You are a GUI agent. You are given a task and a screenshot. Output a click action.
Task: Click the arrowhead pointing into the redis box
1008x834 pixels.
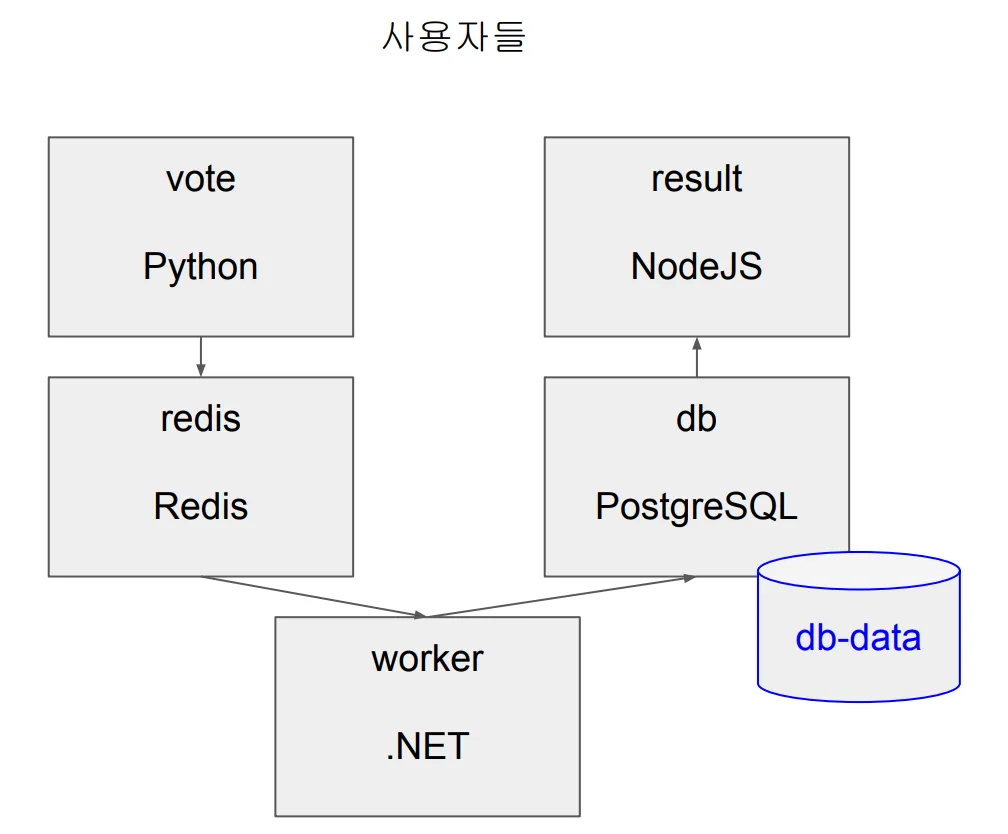click(201, 371)
